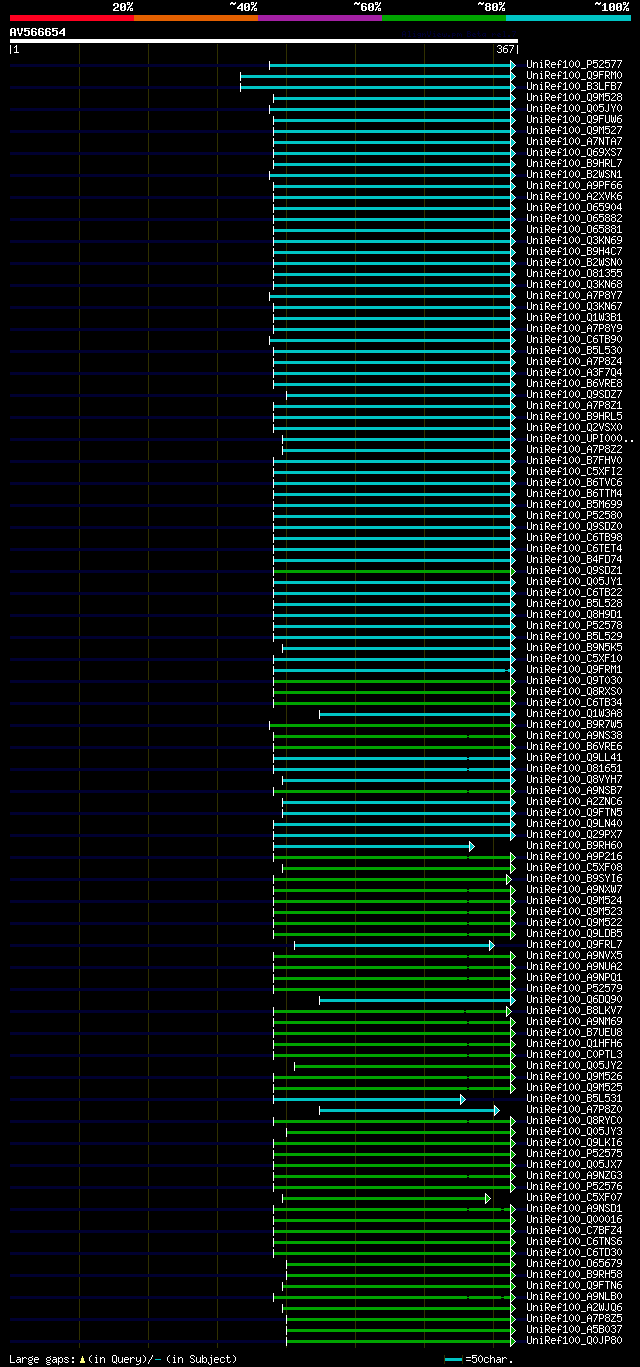
Task: Select hit label UniRef100_P52575
Action: 574,1153
